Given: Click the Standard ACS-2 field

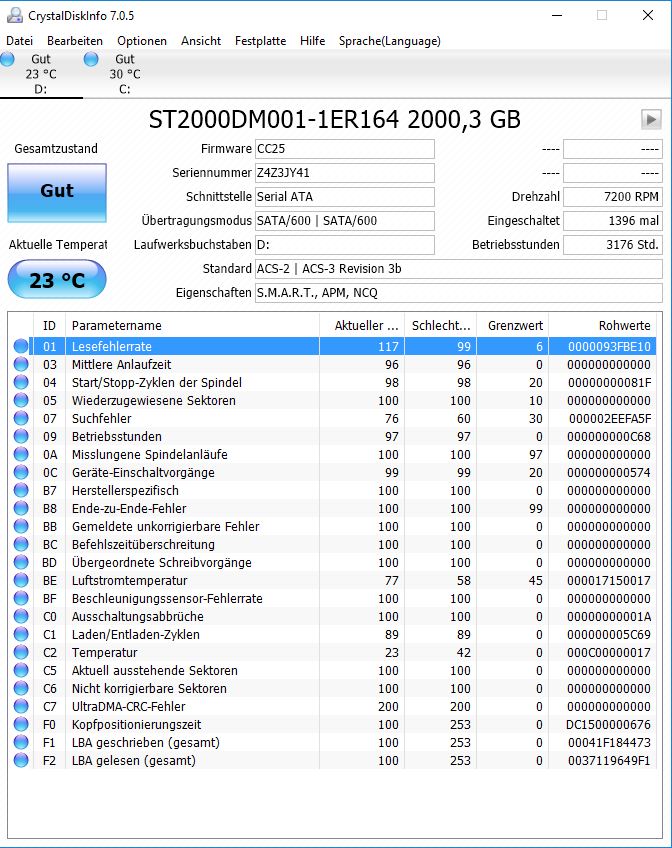Looking at the screenshot, I should point(458,269).
